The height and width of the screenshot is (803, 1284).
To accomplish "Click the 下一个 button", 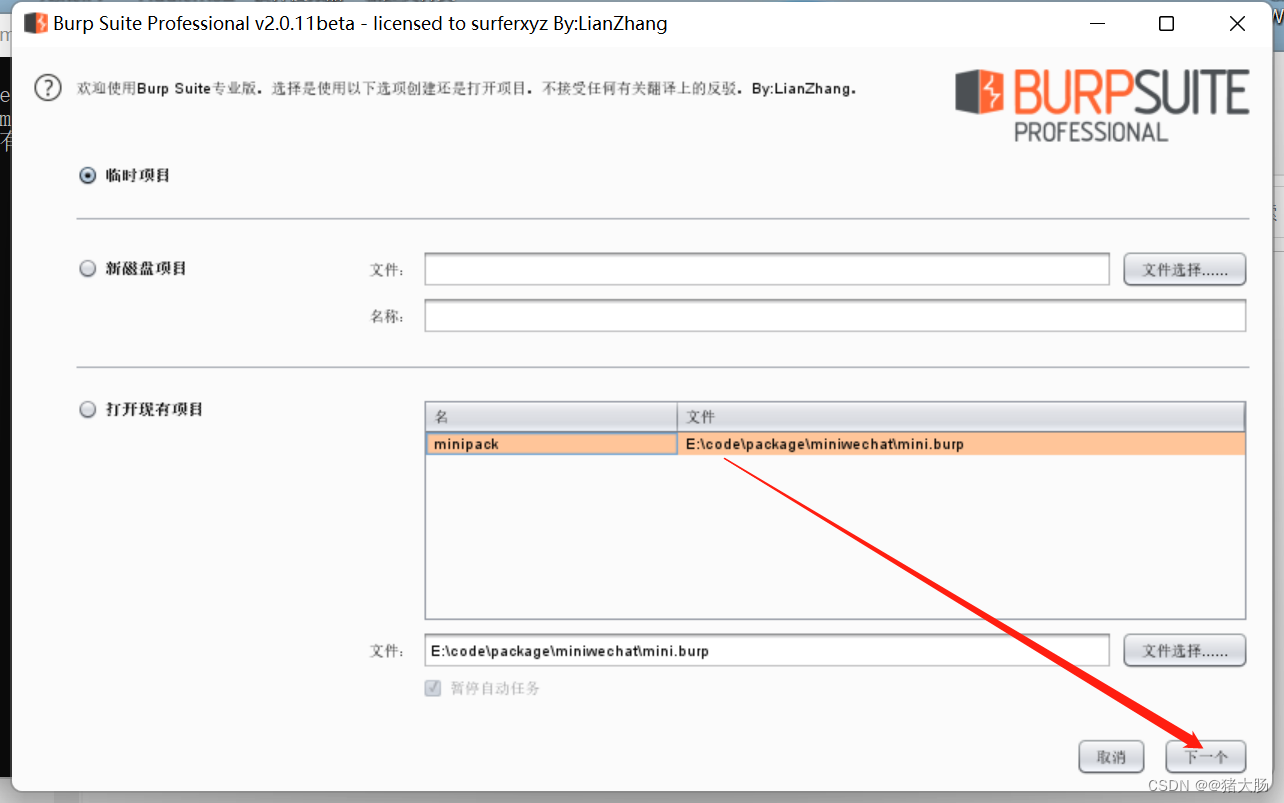I will click(1206, 757).
